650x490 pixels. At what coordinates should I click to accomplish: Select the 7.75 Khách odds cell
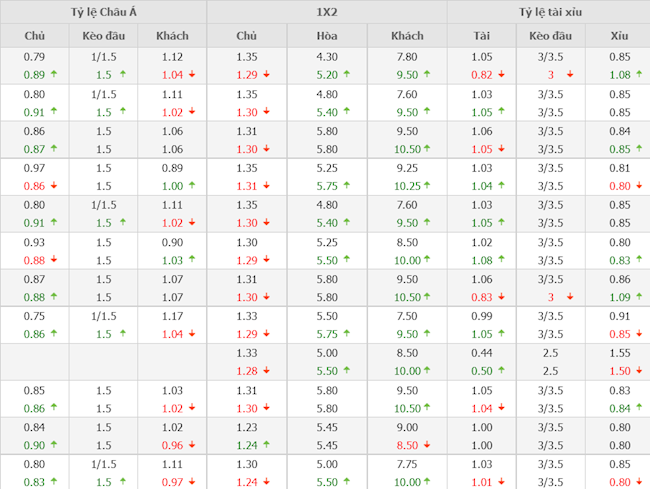click(x=408, y=464)
